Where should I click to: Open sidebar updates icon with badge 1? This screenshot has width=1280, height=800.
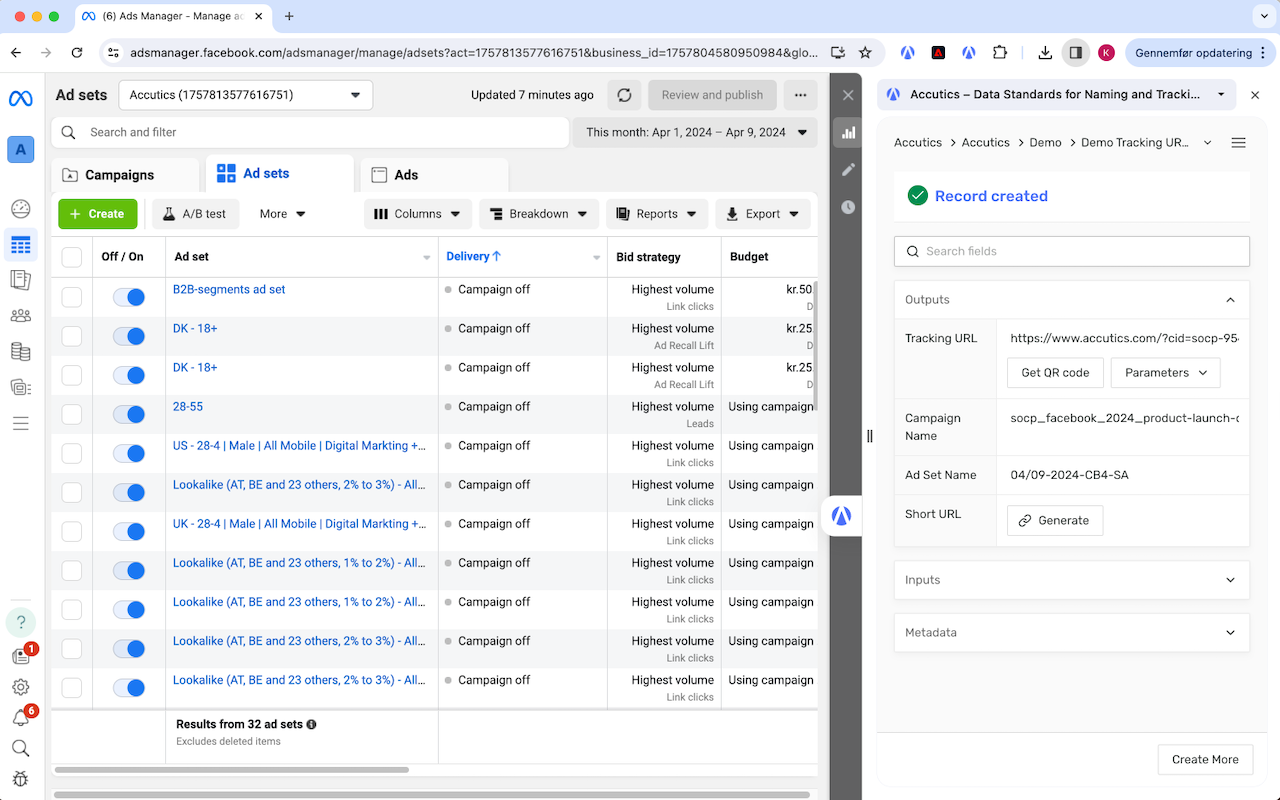click(x=21, y=656)
